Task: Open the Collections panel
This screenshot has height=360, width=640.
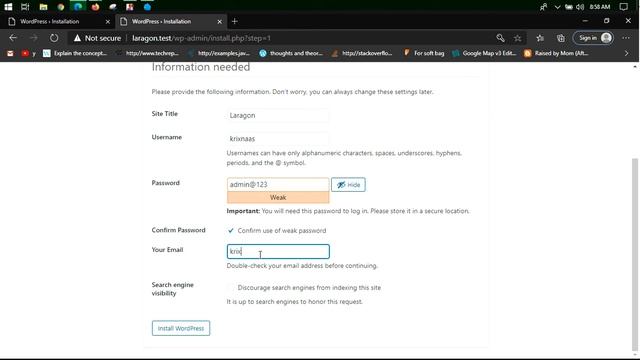Action: click(x=561, y=38)
